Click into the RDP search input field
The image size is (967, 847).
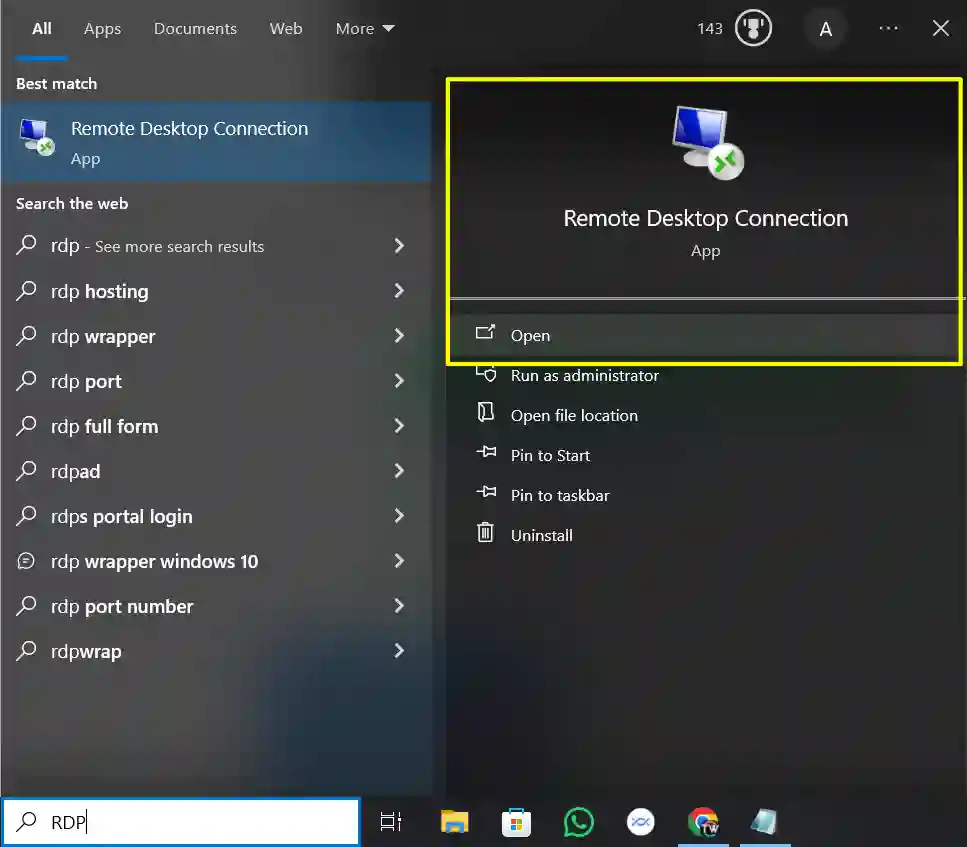click(x=181, y=822)
